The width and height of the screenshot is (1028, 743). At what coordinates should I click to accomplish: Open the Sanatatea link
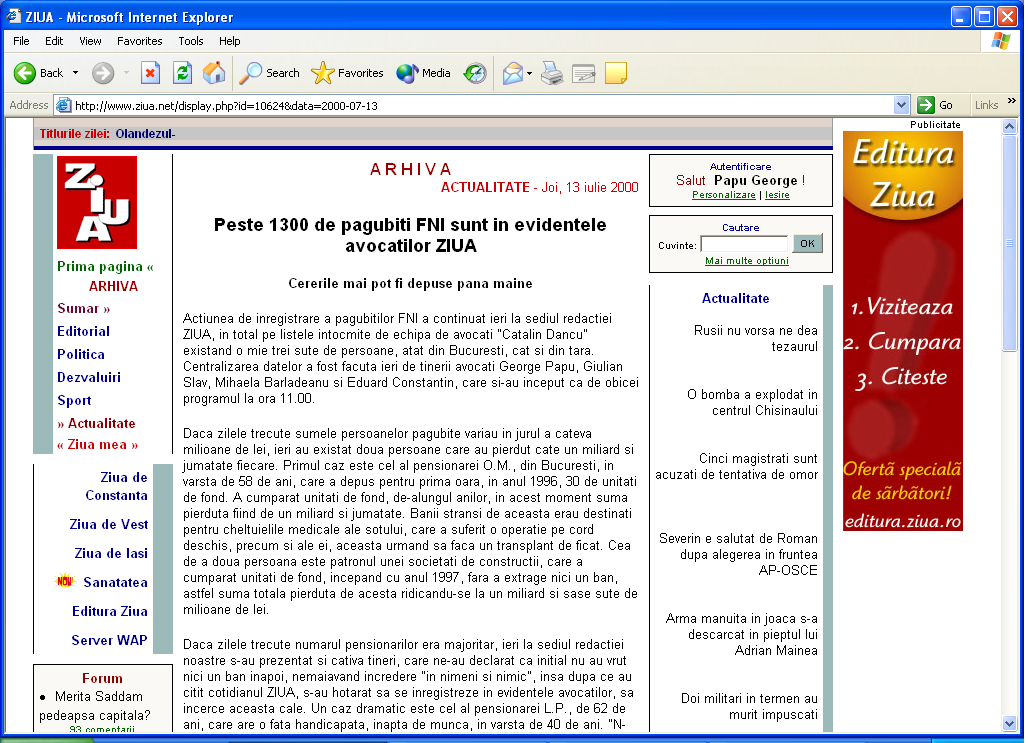click(115, 582)
